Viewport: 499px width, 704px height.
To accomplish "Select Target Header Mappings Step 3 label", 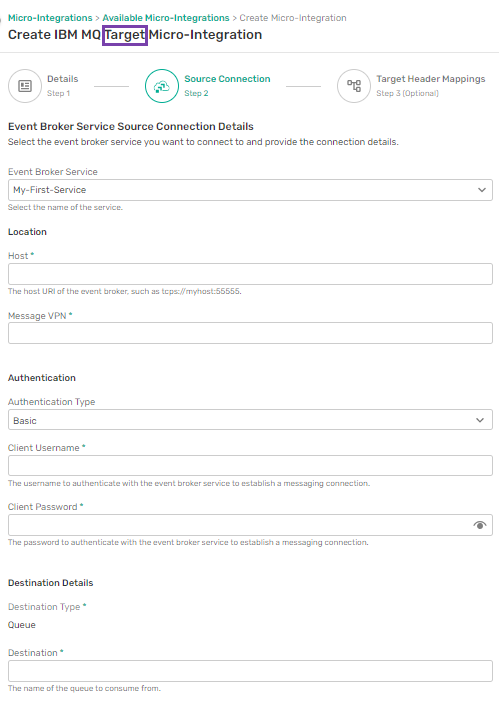I will click(x=431, y=86).
